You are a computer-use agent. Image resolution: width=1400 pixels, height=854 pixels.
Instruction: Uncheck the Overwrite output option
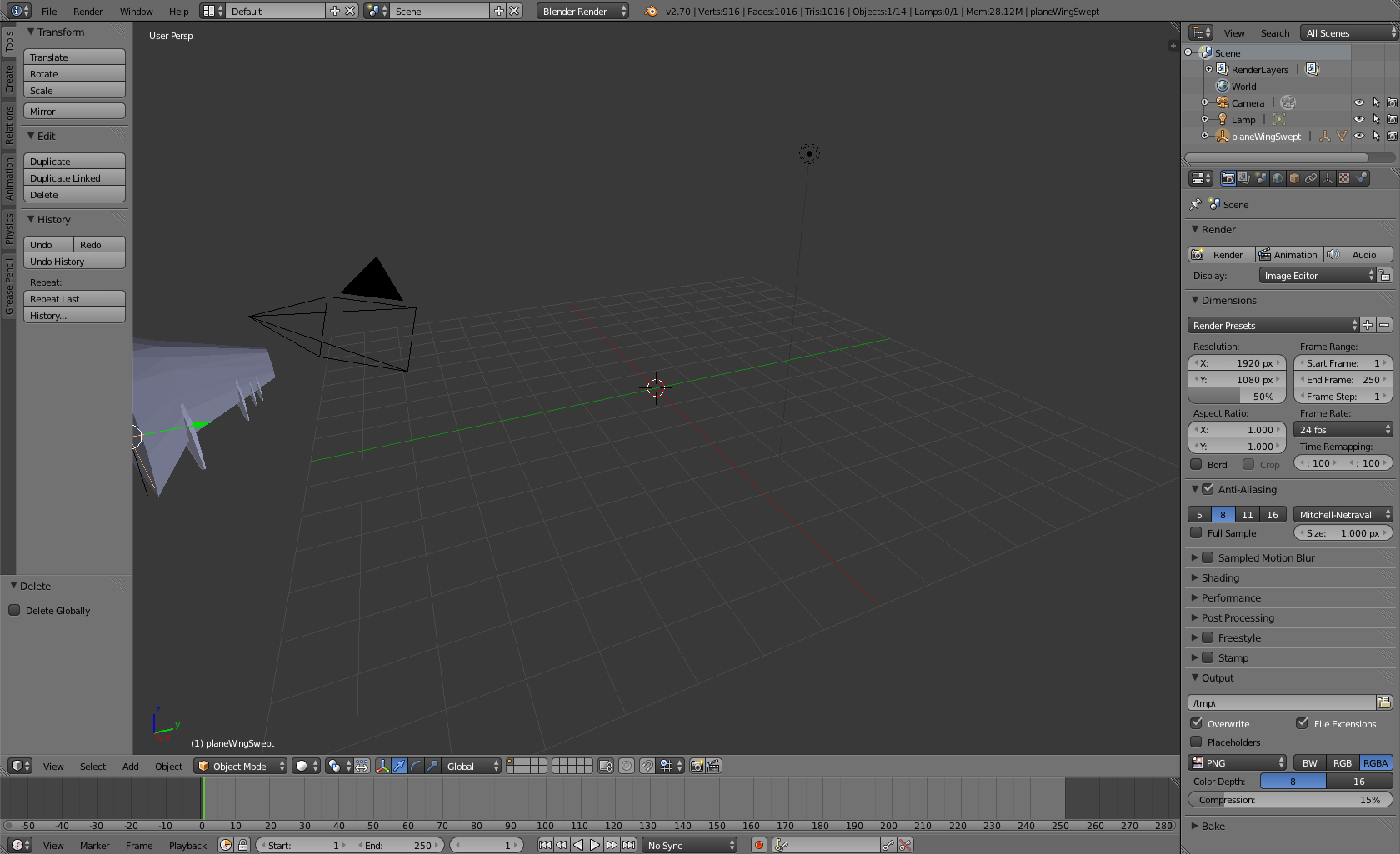point(1197,723)
